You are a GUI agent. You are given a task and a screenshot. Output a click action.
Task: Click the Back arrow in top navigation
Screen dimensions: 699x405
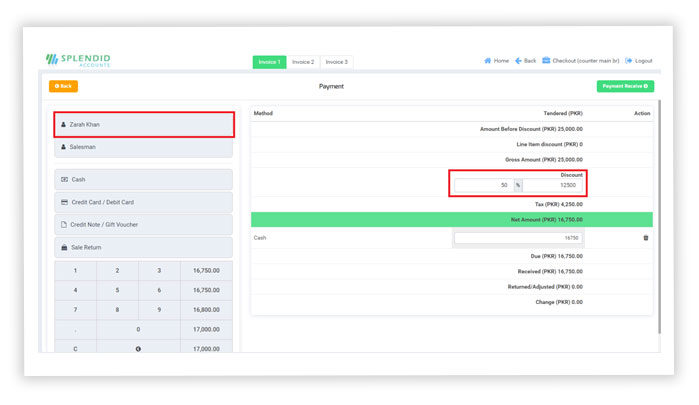point(519,61)
